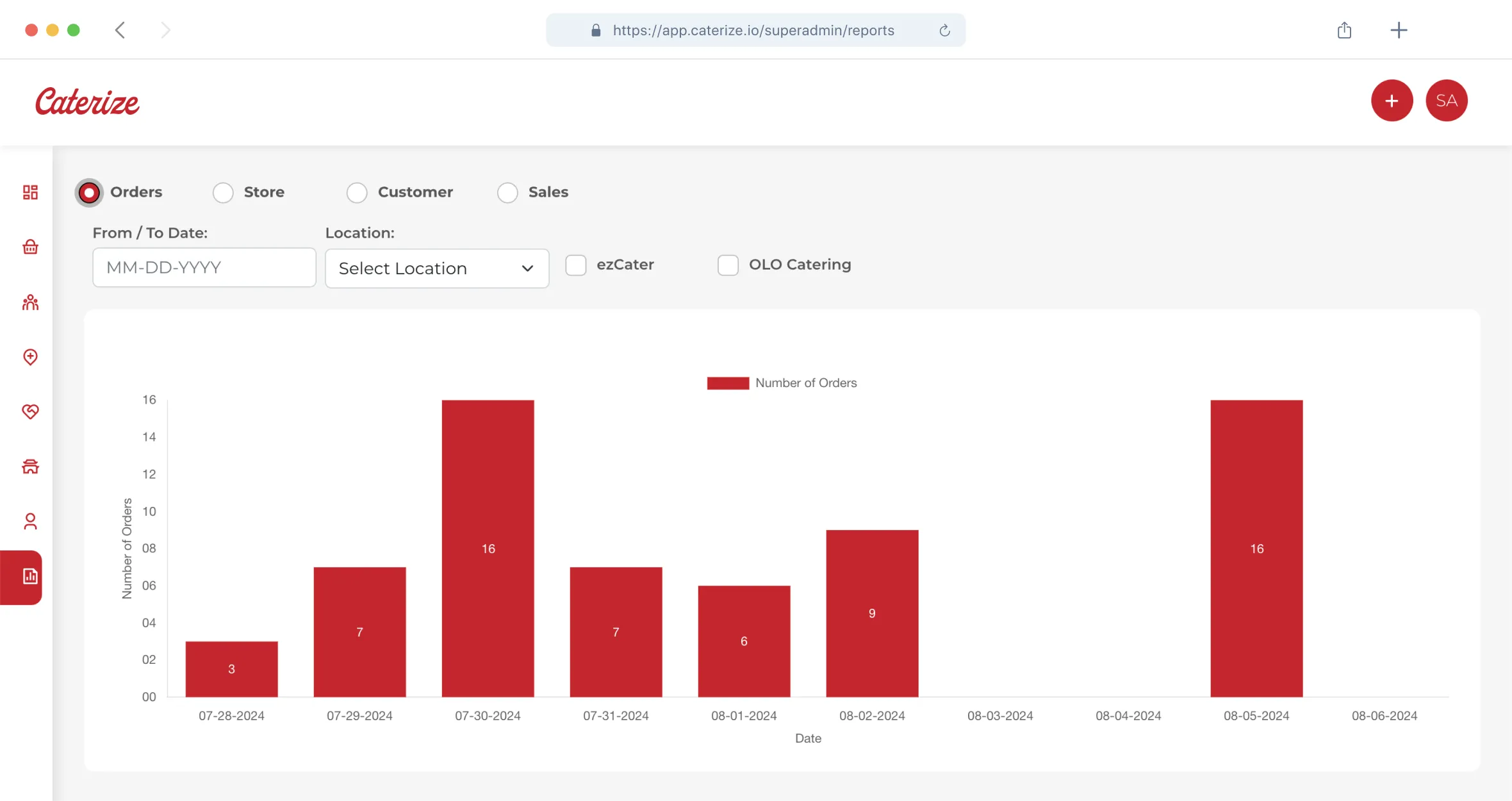The width and height of the screenshot is (1512, 801).
Task: Toggle Number of Orders legend swatch
Action: click(728, 383)
